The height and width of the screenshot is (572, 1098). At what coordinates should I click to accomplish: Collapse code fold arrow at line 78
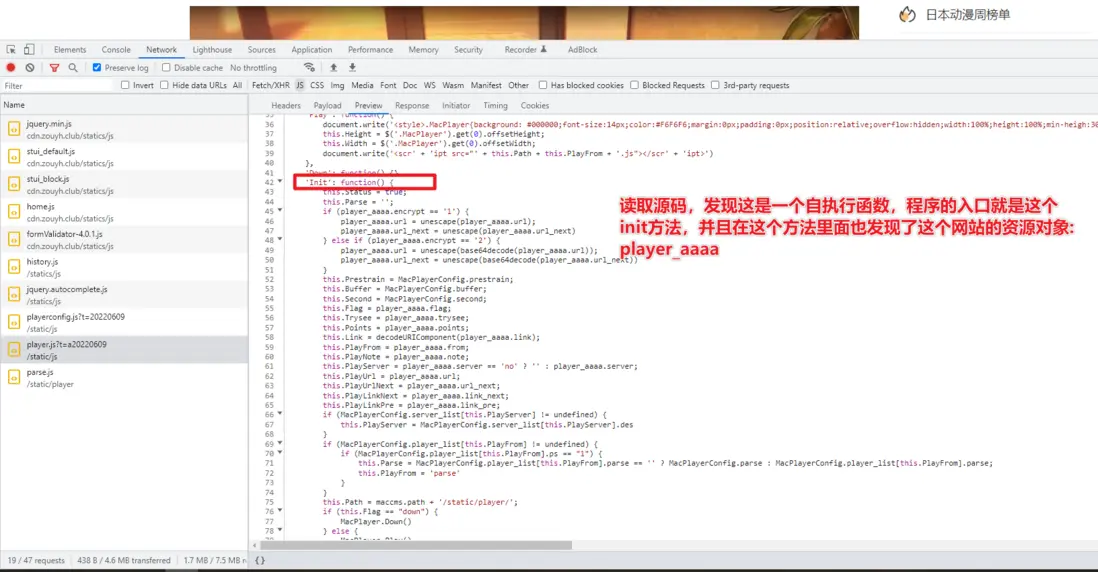280,531
